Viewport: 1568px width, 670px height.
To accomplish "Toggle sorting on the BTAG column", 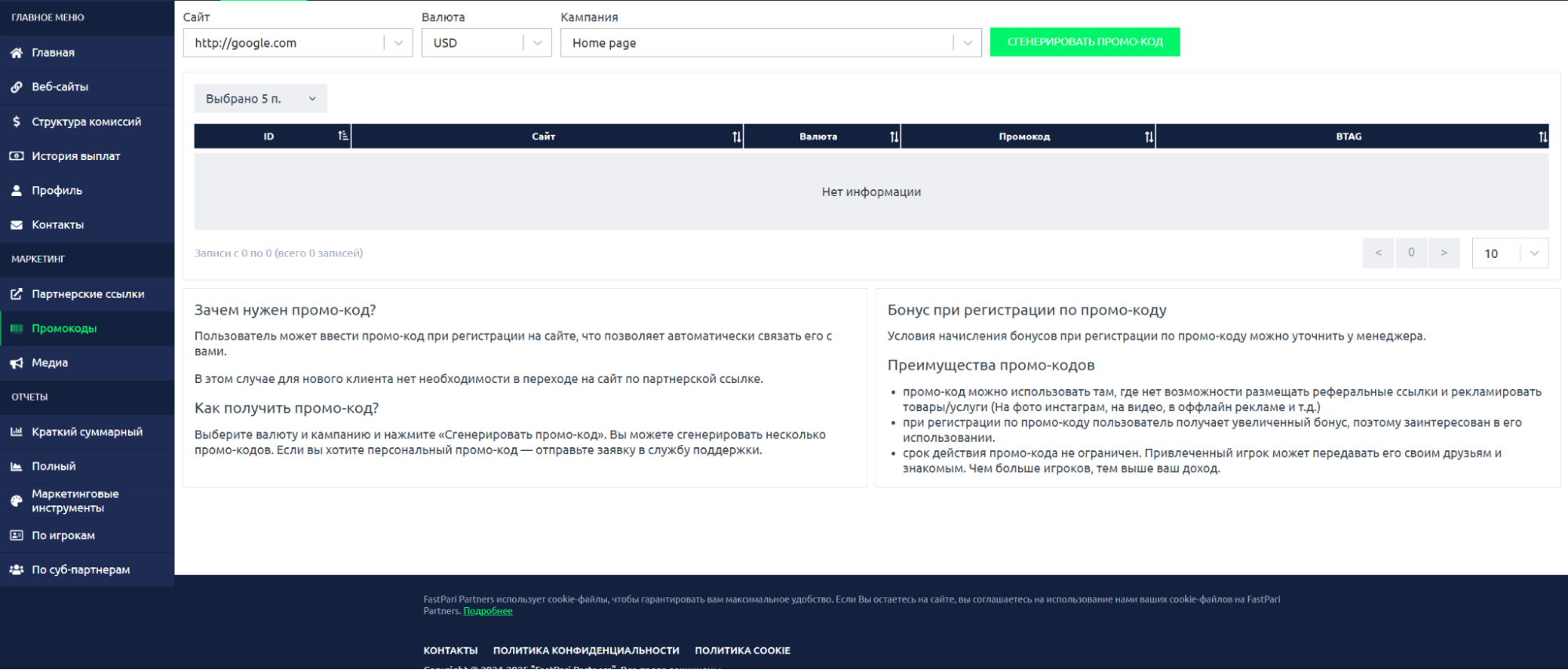I will tap(1542, 137).
